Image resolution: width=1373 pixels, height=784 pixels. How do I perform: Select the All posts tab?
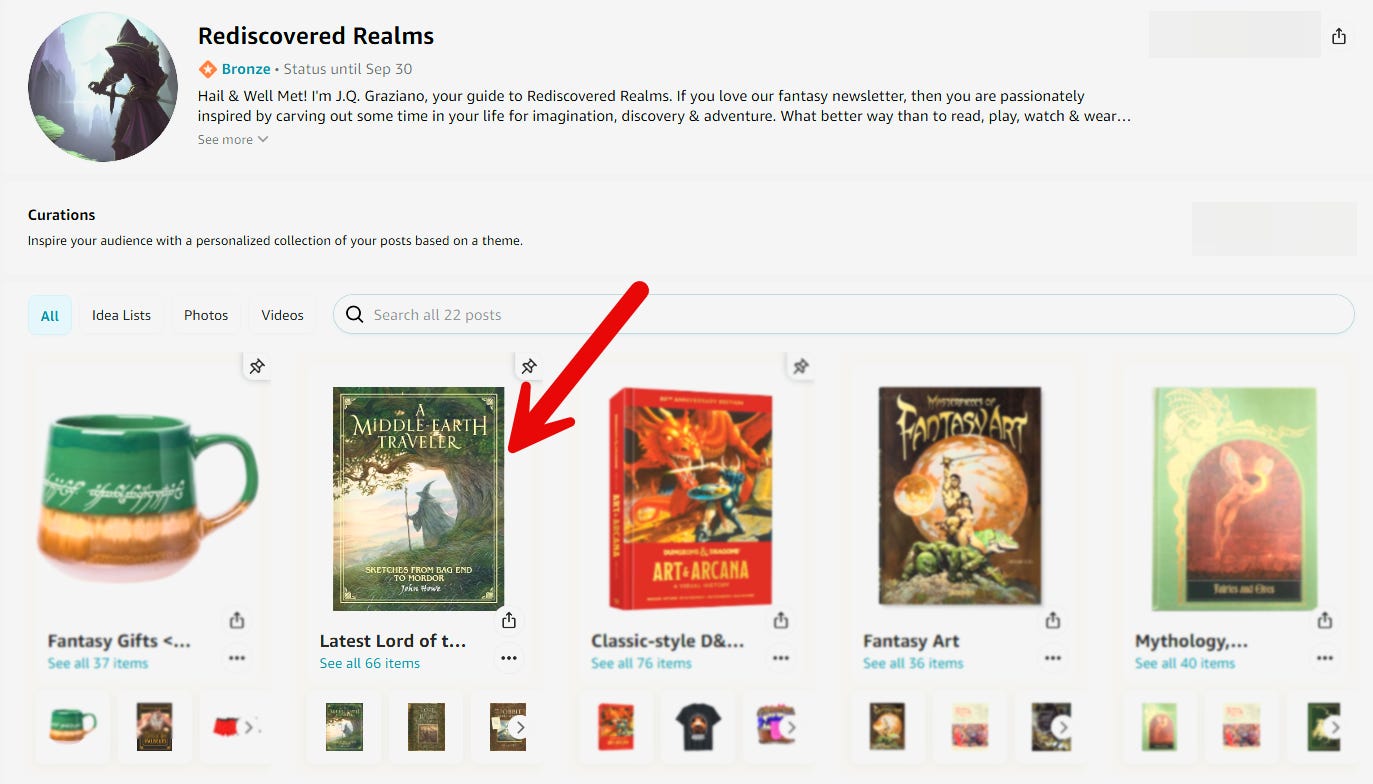pyautogui.click(x=50, y=315)
